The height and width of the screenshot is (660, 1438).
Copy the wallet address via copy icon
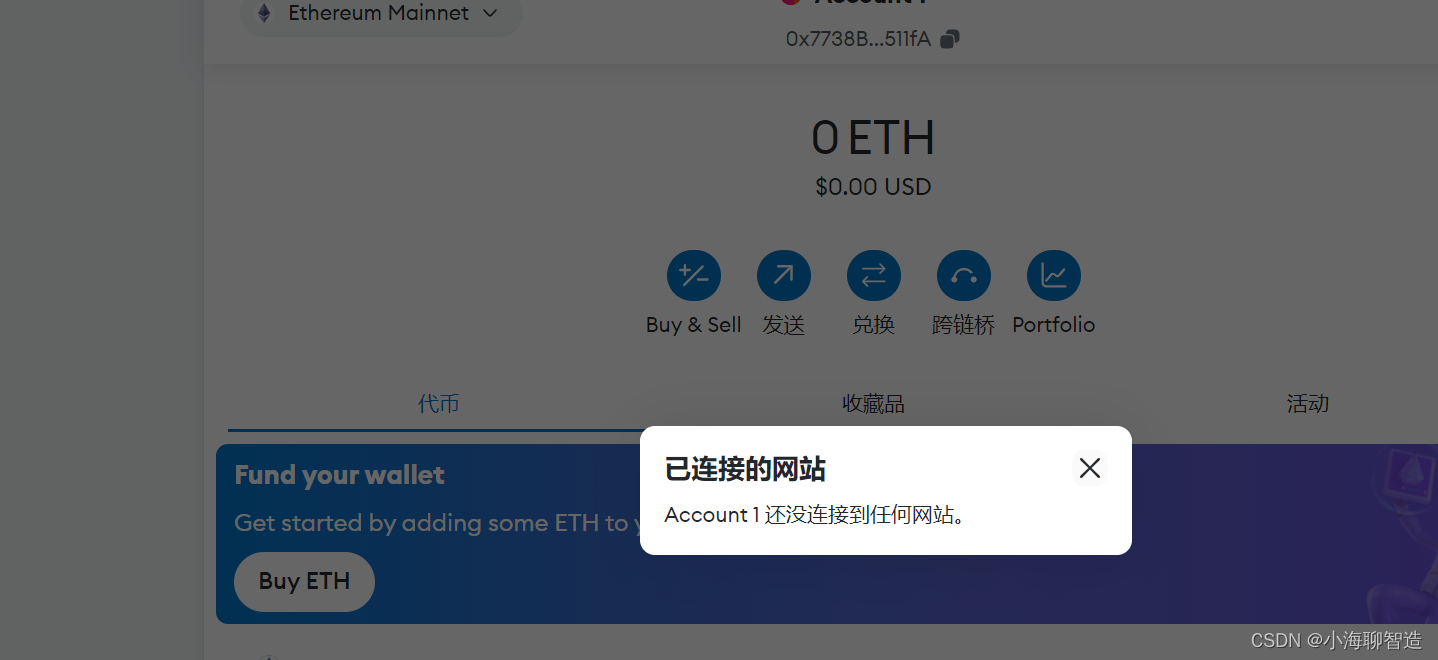(x=950, y=39)
